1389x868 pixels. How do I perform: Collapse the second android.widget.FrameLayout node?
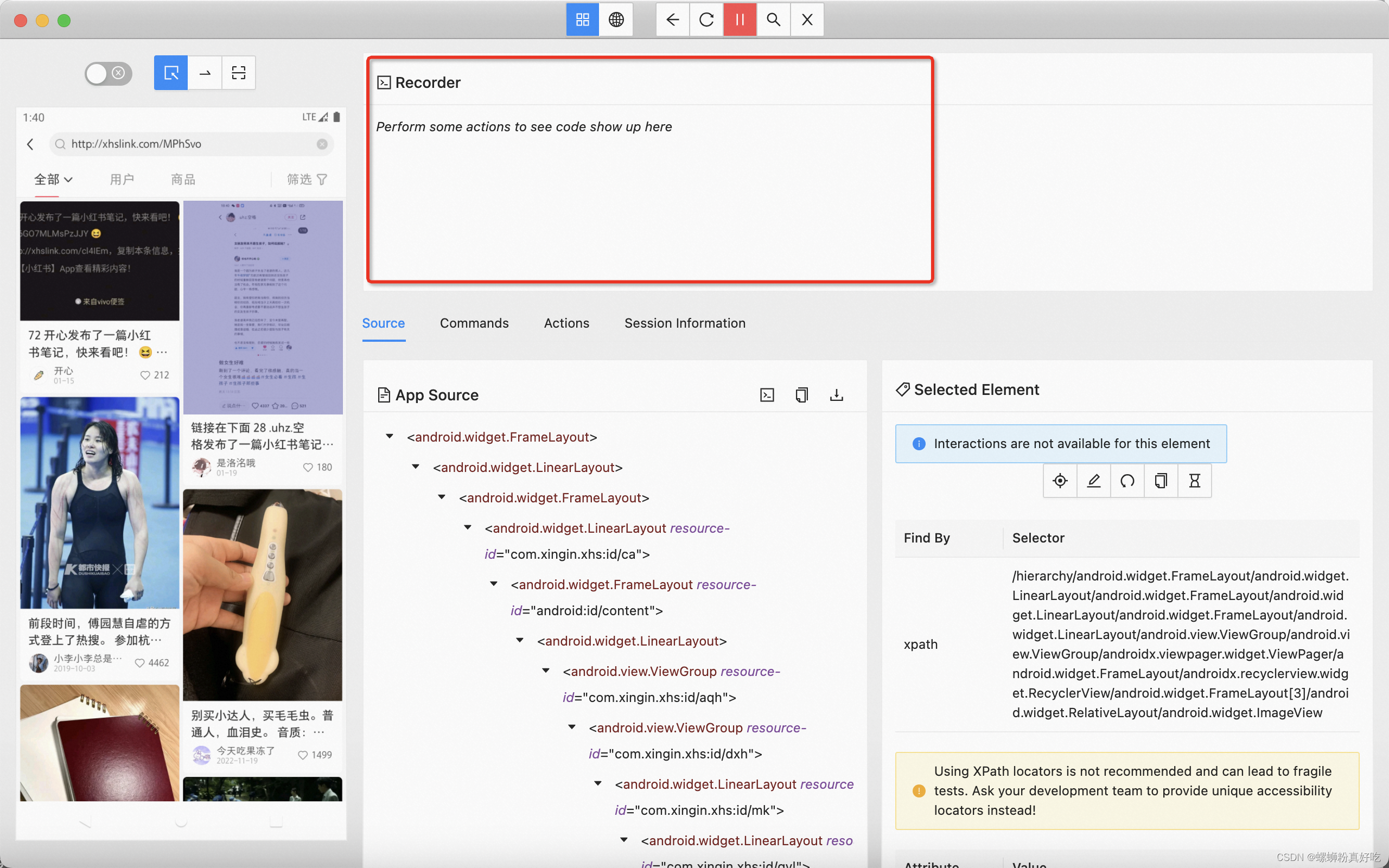[x=442, y=497]
